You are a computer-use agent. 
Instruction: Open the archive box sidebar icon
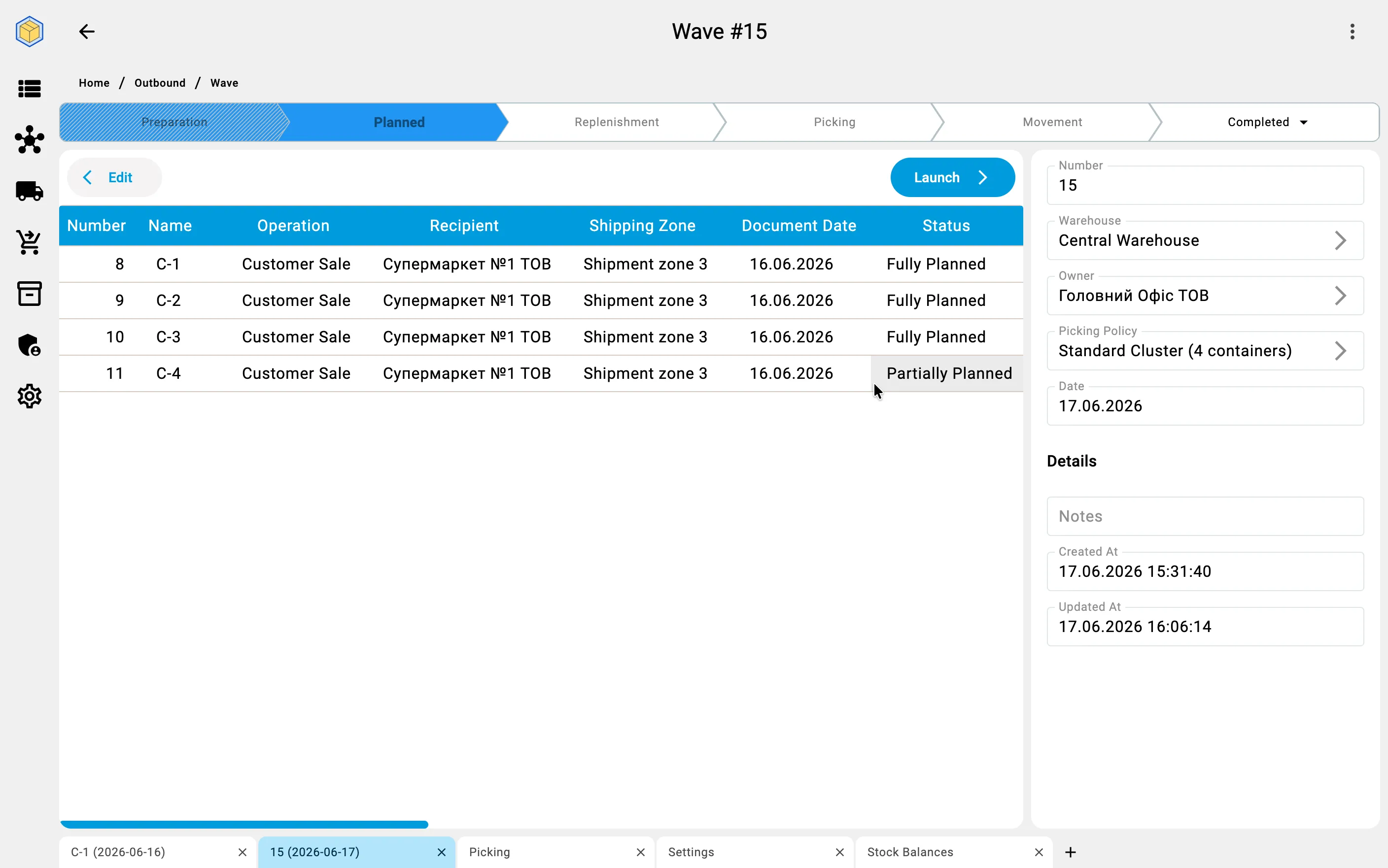[x=29, y=293]
